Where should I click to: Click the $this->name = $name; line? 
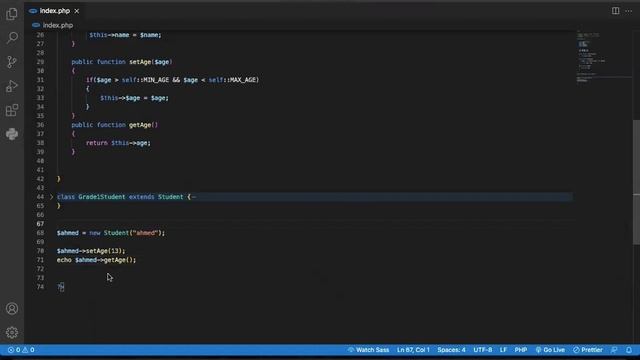125,35
